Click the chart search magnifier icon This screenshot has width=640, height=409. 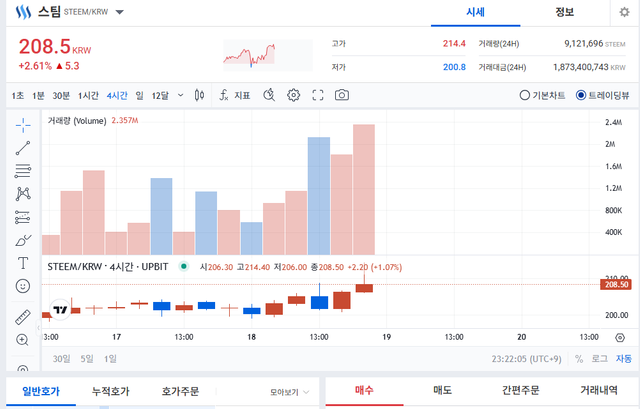[x=269, y=95]
